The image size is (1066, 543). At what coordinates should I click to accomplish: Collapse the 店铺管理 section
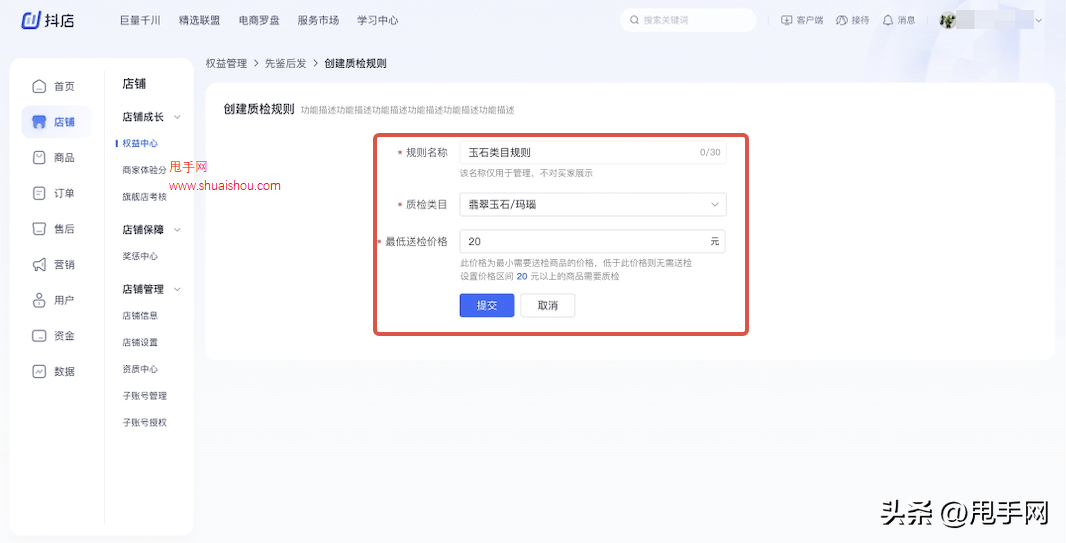click(177, 290)
